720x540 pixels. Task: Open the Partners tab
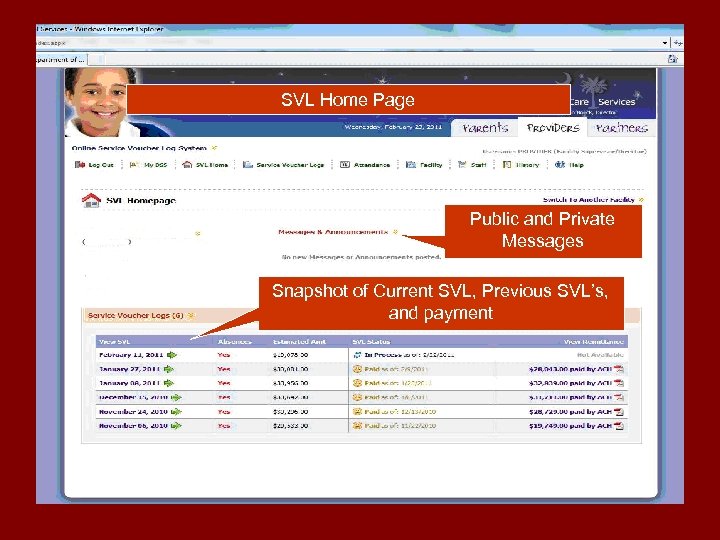pos(621,128)
